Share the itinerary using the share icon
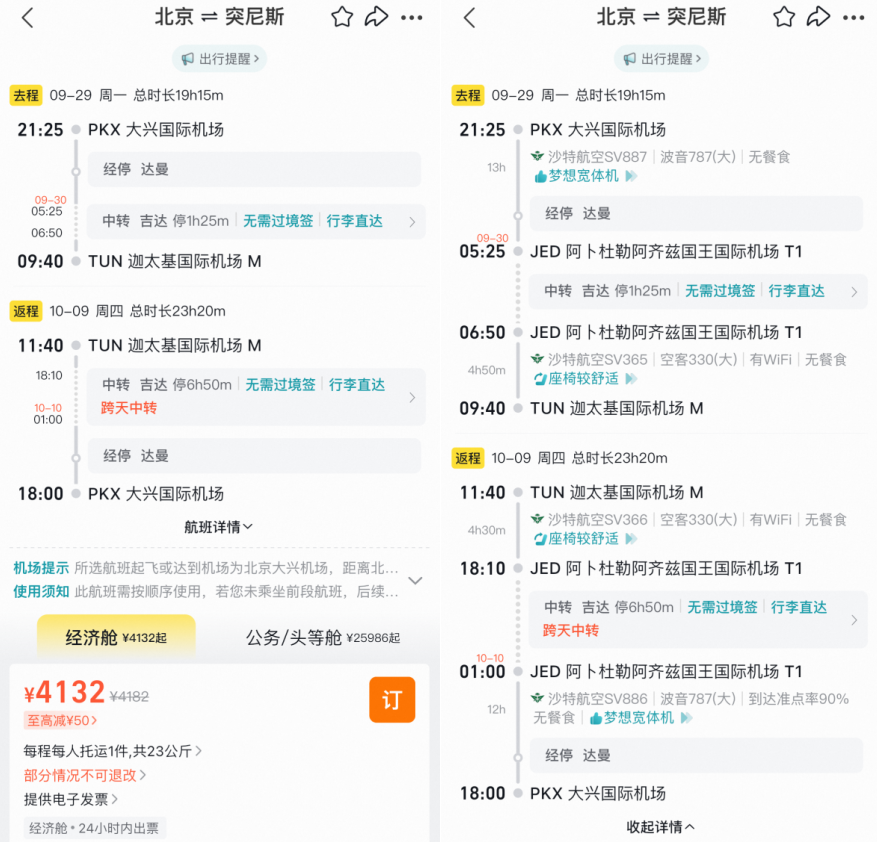This screenshot has height=842, width=877. [377, 17]
